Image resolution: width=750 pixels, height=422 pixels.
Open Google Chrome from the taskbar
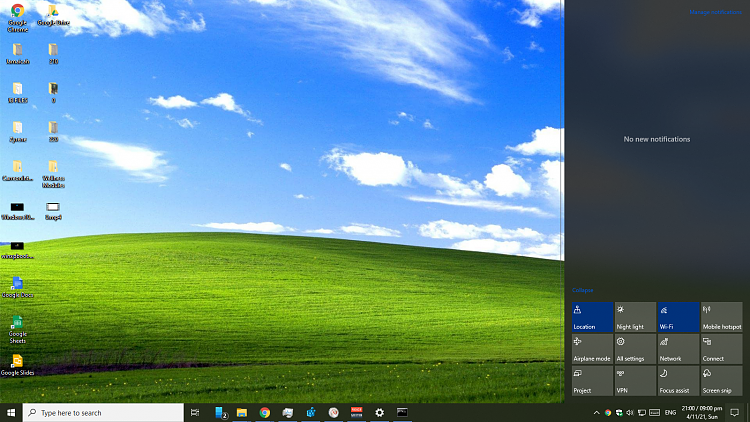pos(265,412)
